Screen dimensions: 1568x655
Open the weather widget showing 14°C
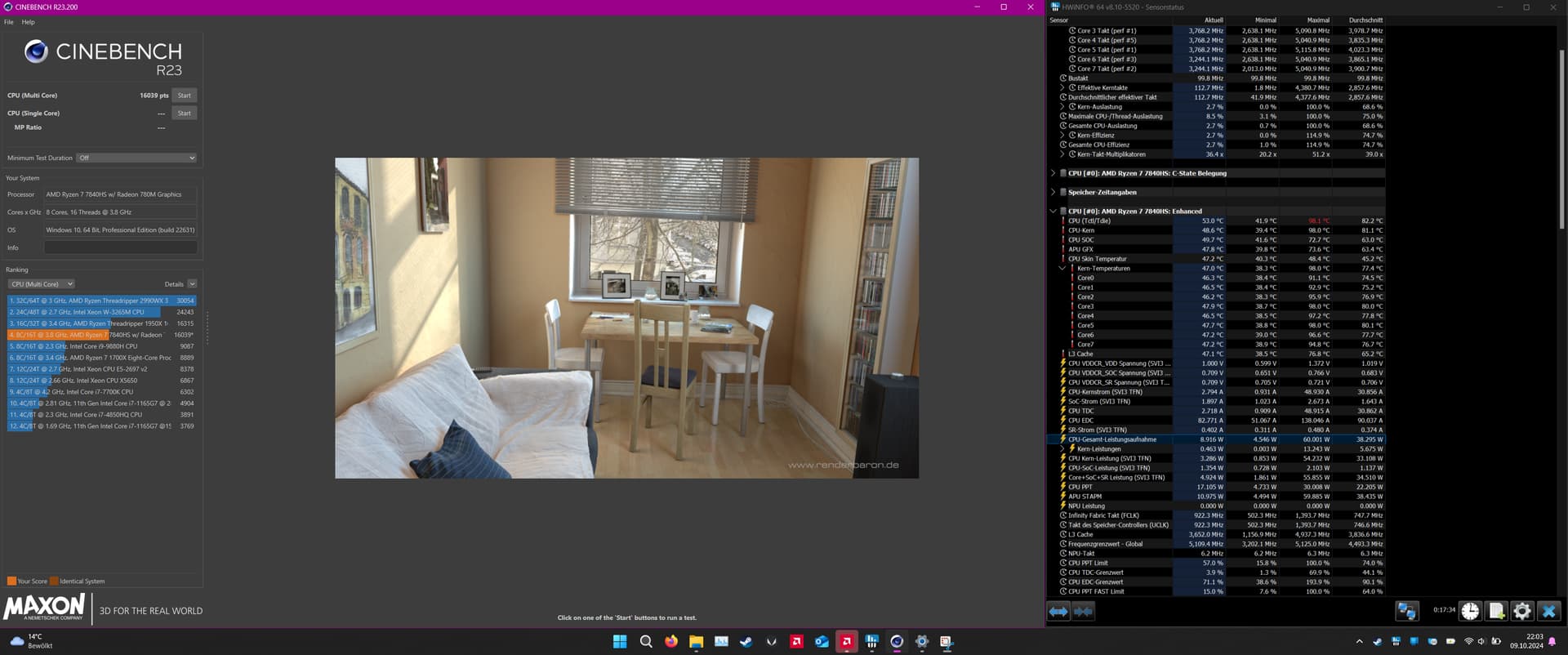click(31, 641)
